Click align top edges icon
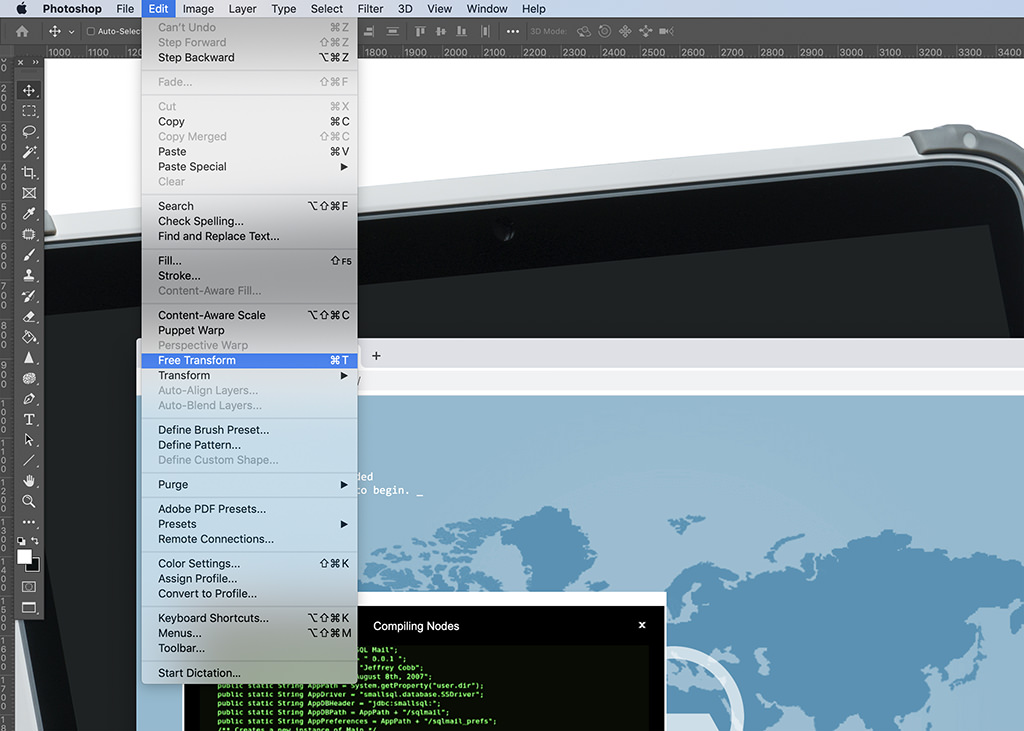 420,31
